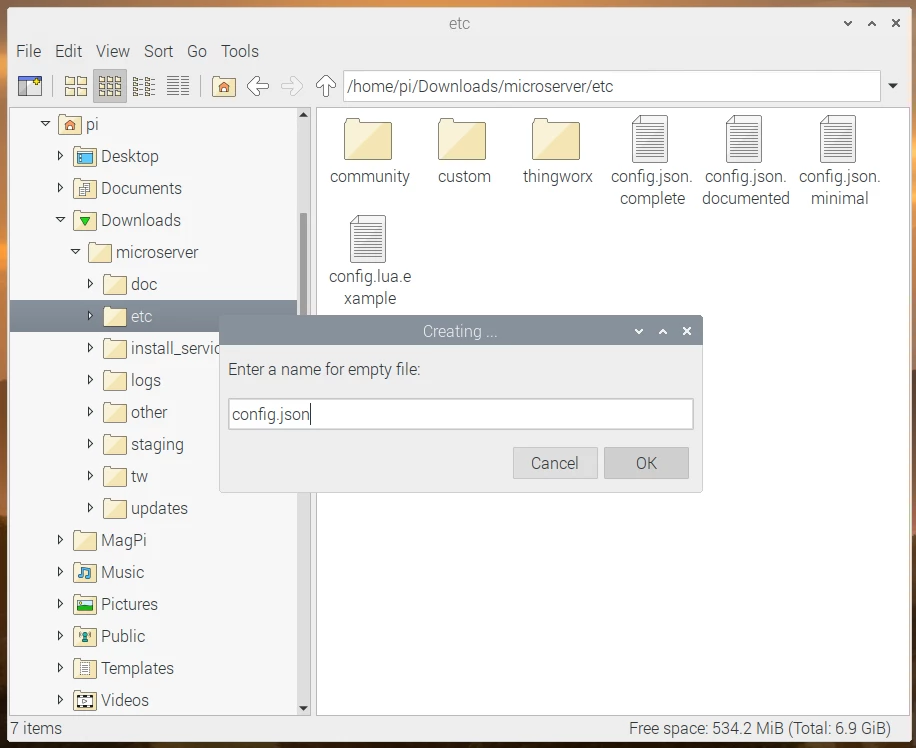Image resolution: width=916 pixels, height=748 pixels.
Task: Click inside the file name input field
Action: [x=460, y=413]
